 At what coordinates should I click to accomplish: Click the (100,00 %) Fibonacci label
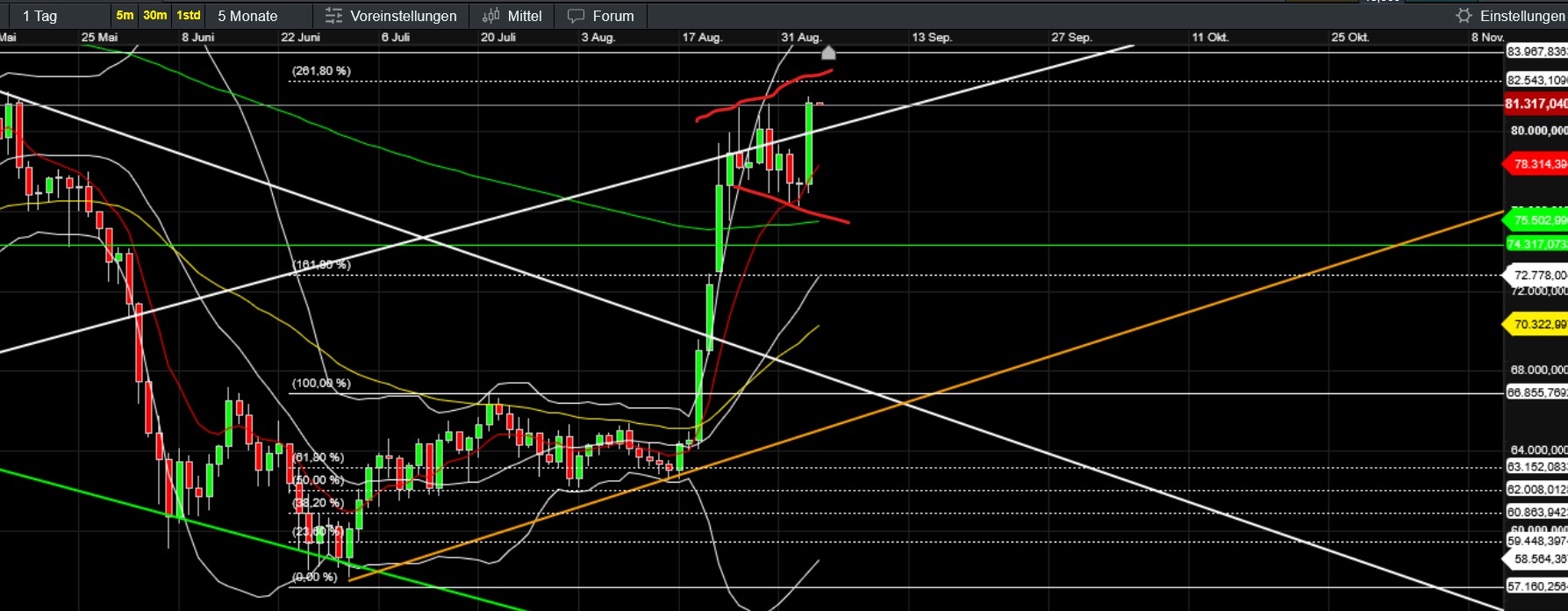click(x=321, y=384)
